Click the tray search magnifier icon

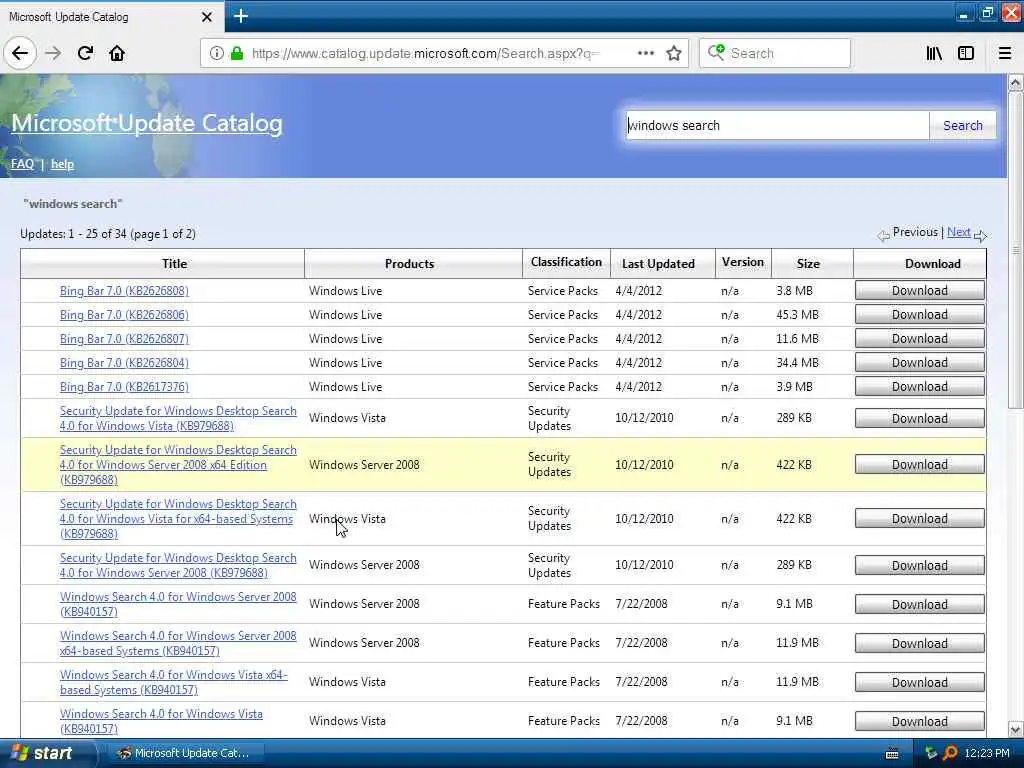[950, 753]
